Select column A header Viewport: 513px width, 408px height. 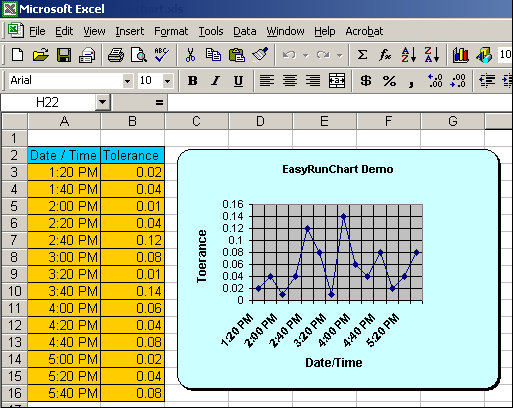pyautogui.click(x=64, y=121)
